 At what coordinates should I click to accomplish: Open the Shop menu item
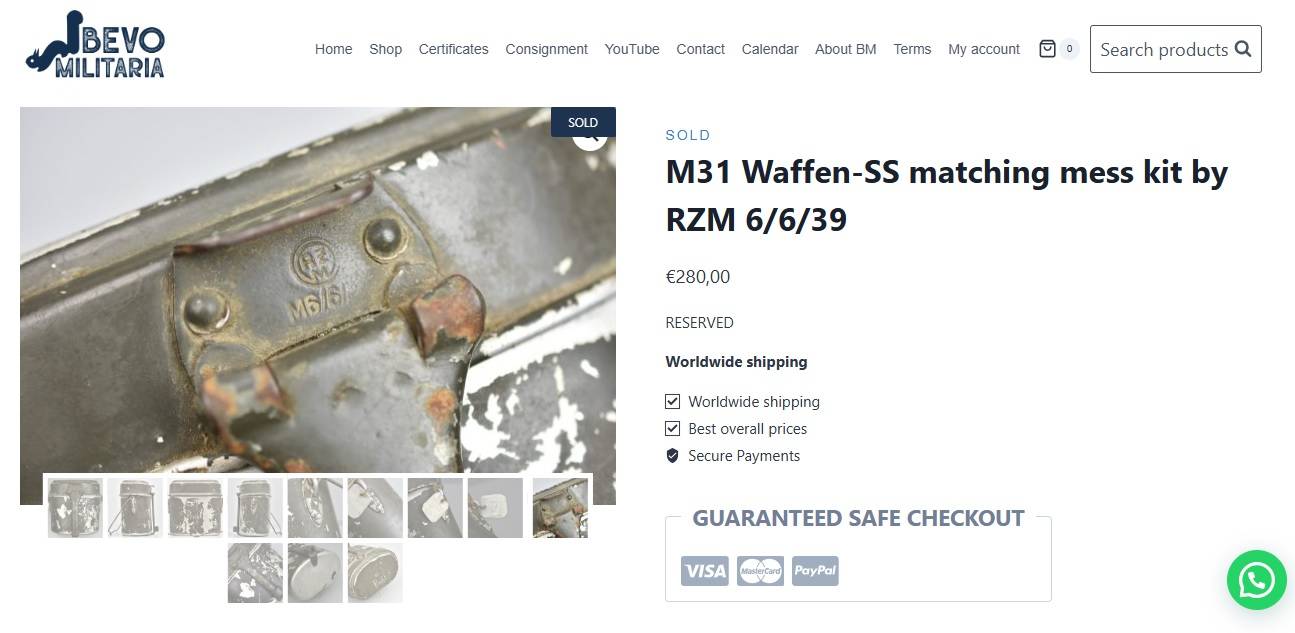point(385,49)
